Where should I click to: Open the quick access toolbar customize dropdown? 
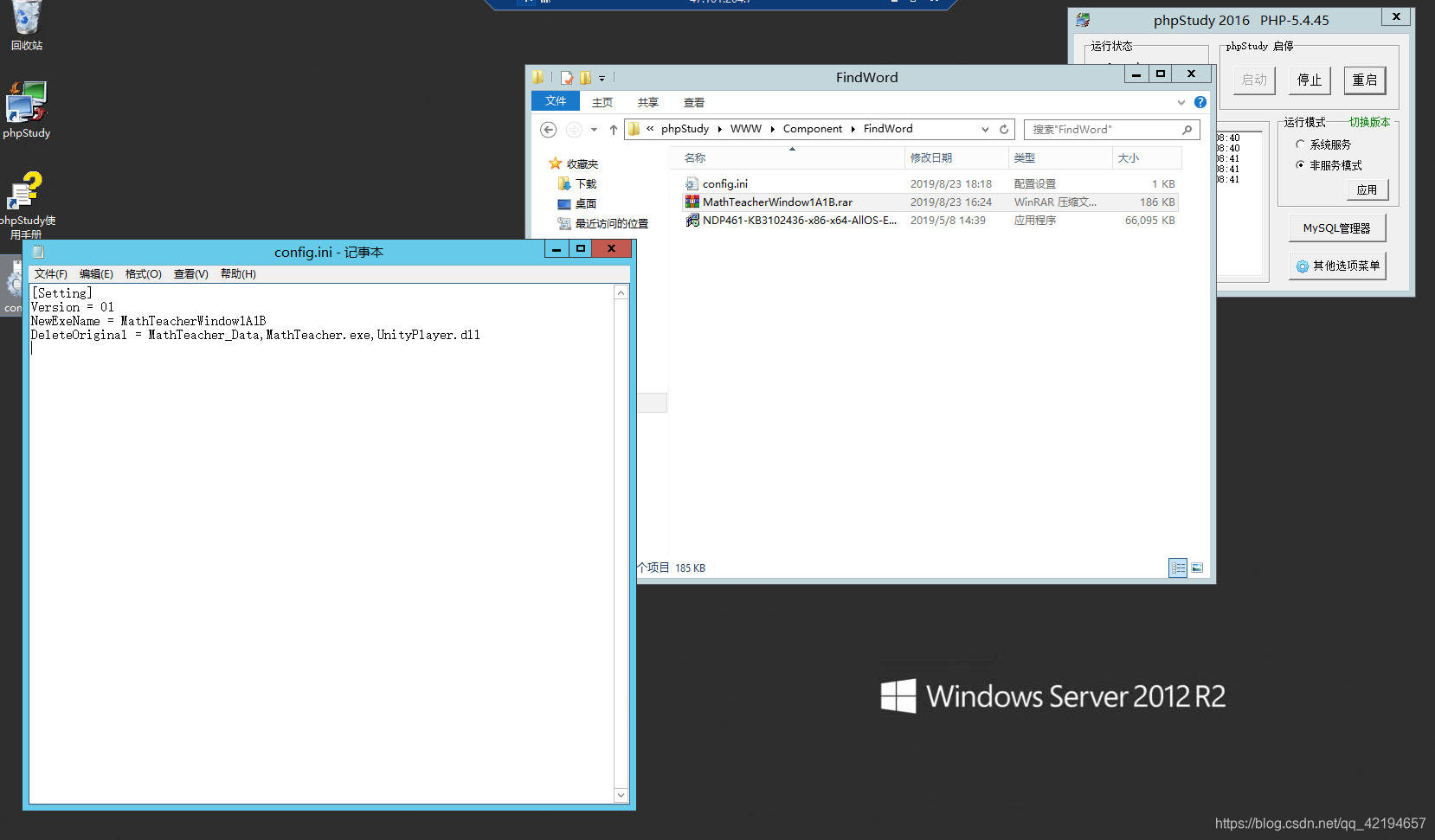[602, 79]
